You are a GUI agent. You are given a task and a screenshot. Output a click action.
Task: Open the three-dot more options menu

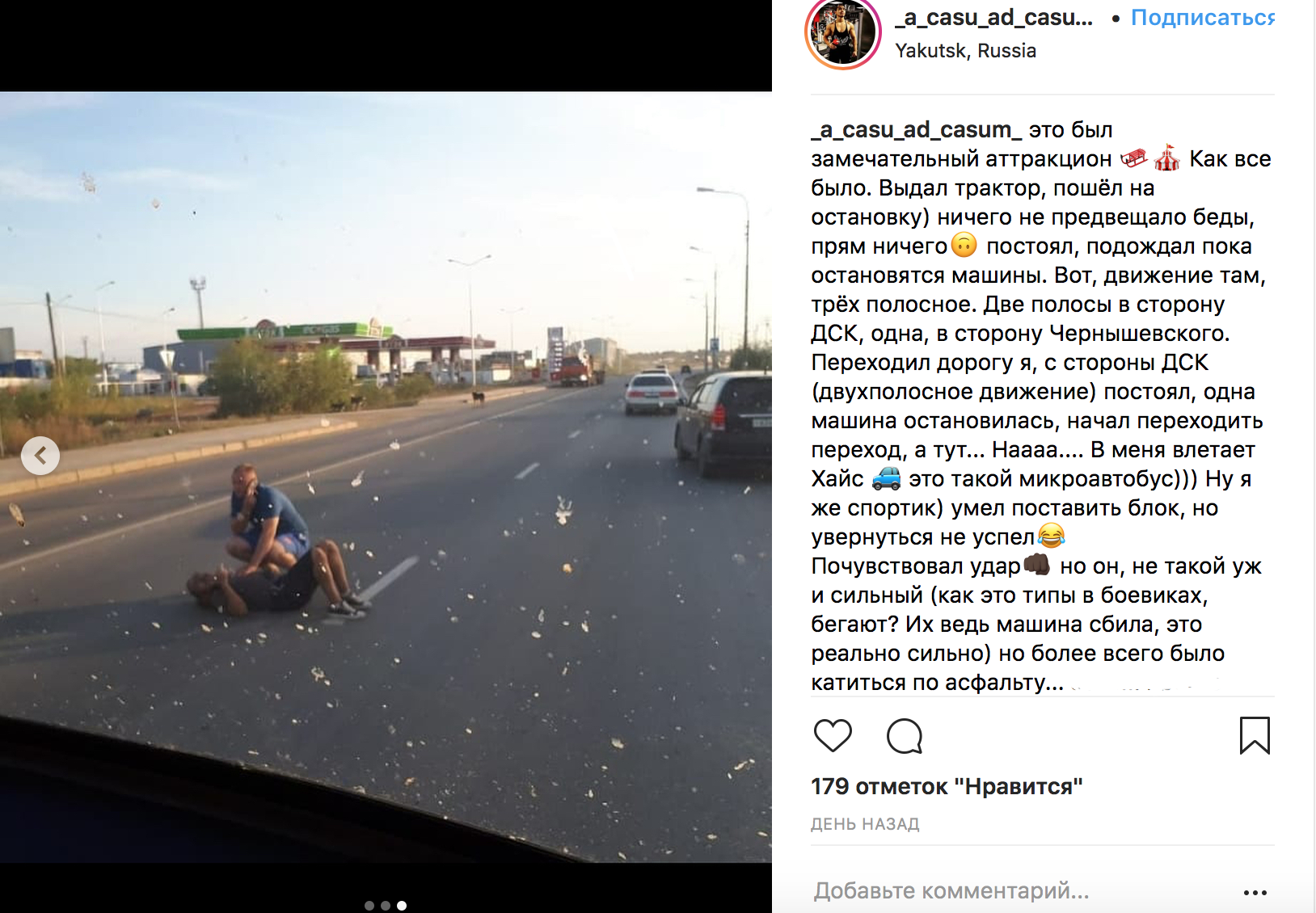1255,893
